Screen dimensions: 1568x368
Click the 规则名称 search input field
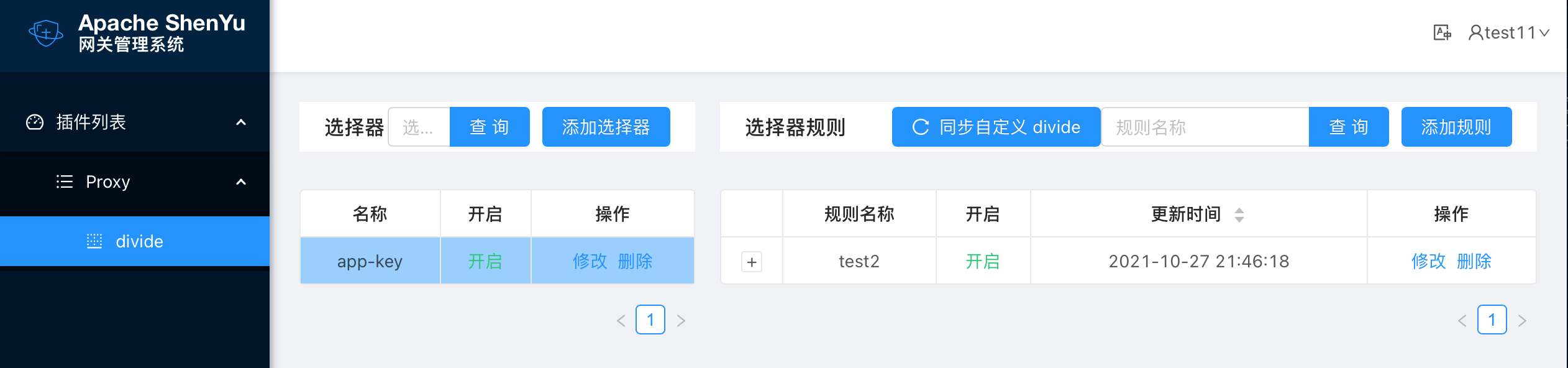1205,127
